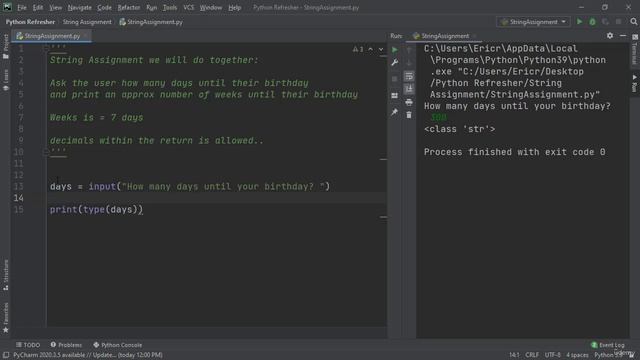This screenshot has width=640, height=360.
Task: Click the down-the-stack-trace arrow in the Run panel
Action: coord(409,63)
